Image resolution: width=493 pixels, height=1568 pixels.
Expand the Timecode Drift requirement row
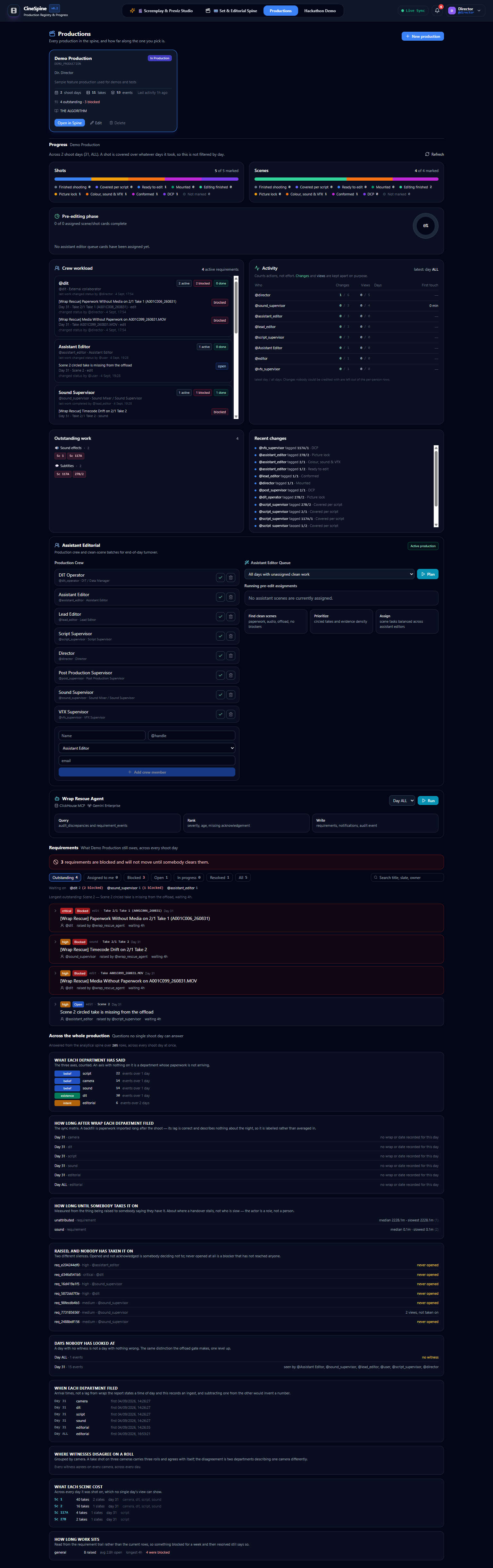click(x=55, y=942)
